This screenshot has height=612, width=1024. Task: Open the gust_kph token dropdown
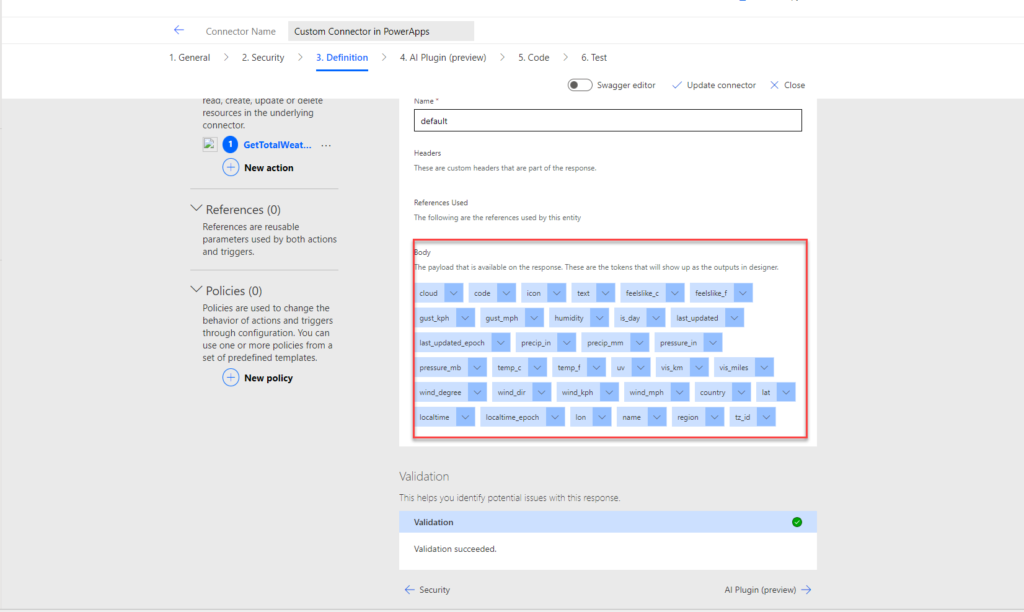tap(465, 318)
